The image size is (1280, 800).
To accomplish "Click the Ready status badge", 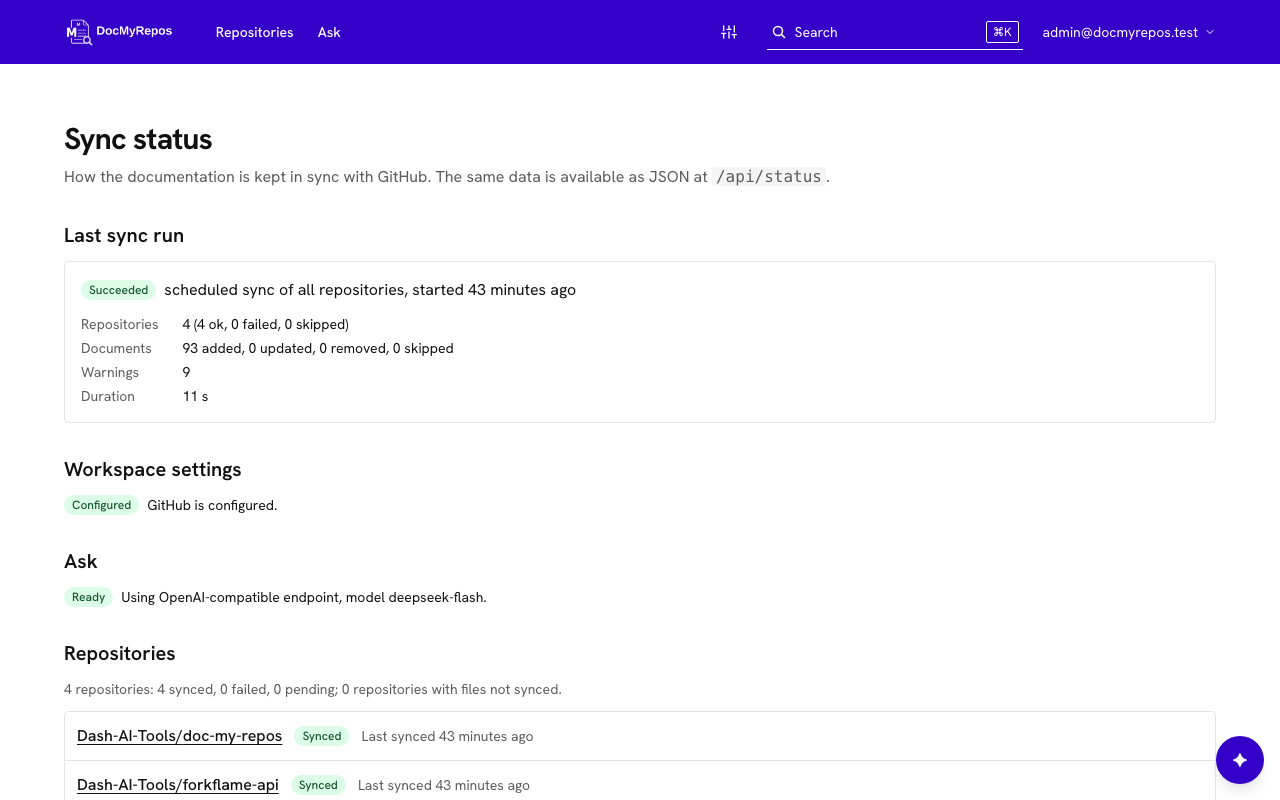I will 88,597.
